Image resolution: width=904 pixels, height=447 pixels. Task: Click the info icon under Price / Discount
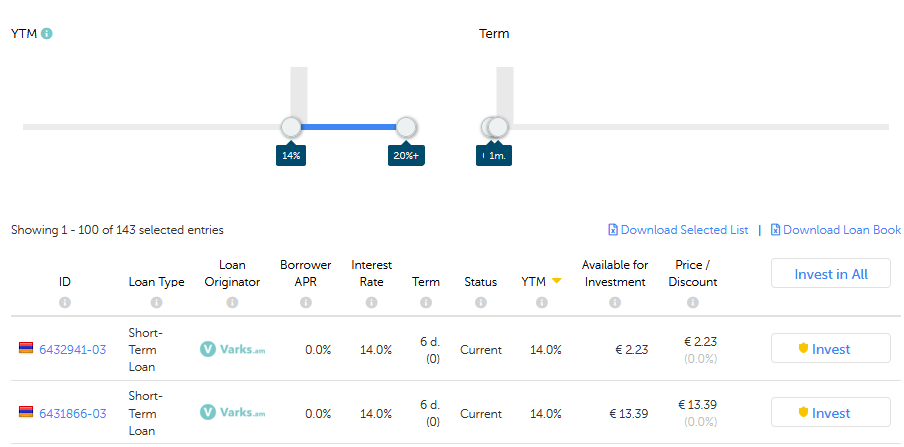(x=694, y=302)
